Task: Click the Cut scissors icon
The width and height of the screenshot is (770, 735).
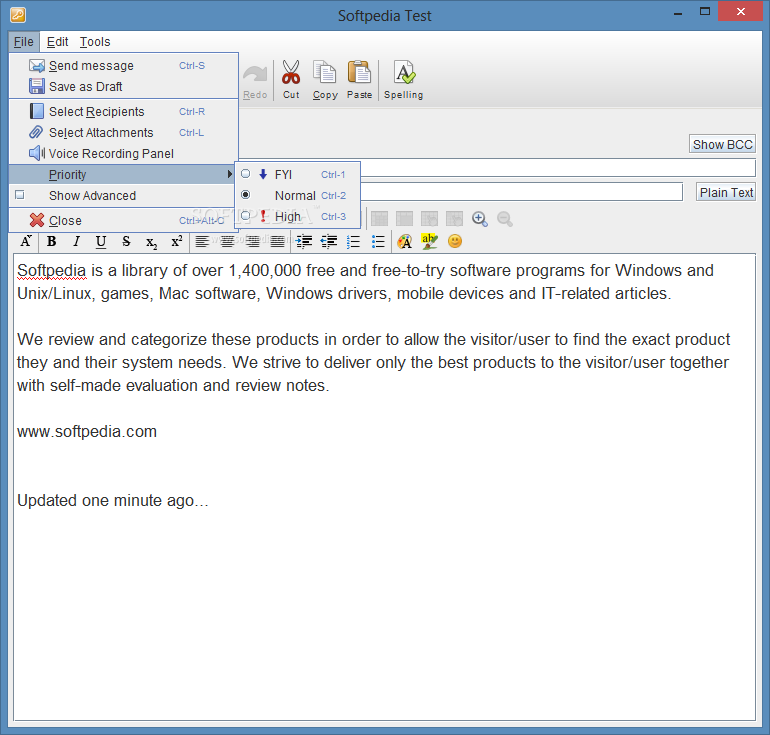Action: click(x=291, y=73)
